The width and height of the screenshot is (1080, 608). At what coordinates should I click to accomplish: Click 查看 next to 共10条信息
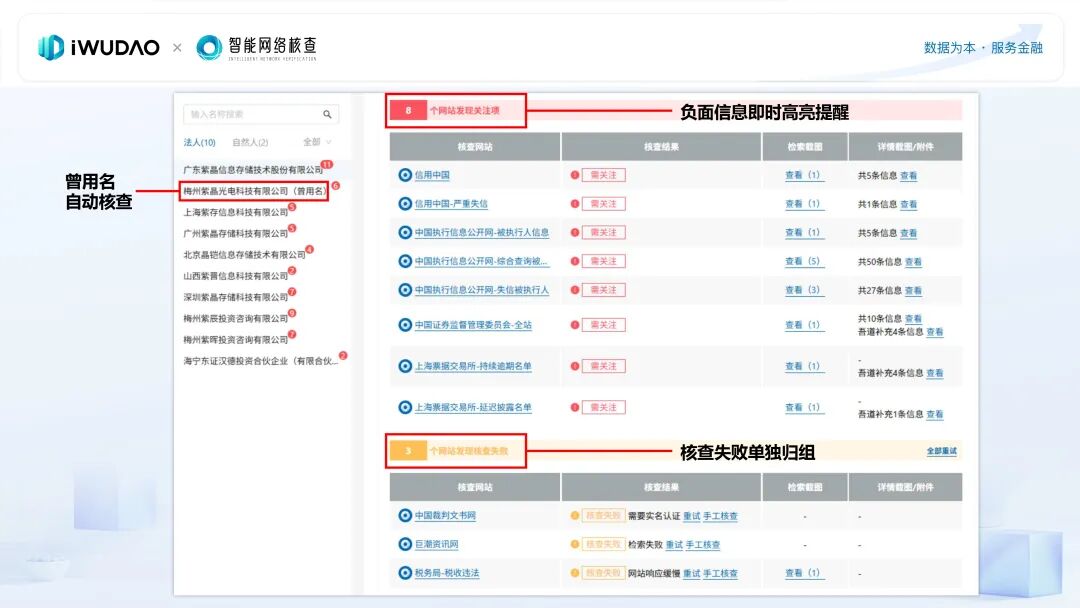point(913,318)
